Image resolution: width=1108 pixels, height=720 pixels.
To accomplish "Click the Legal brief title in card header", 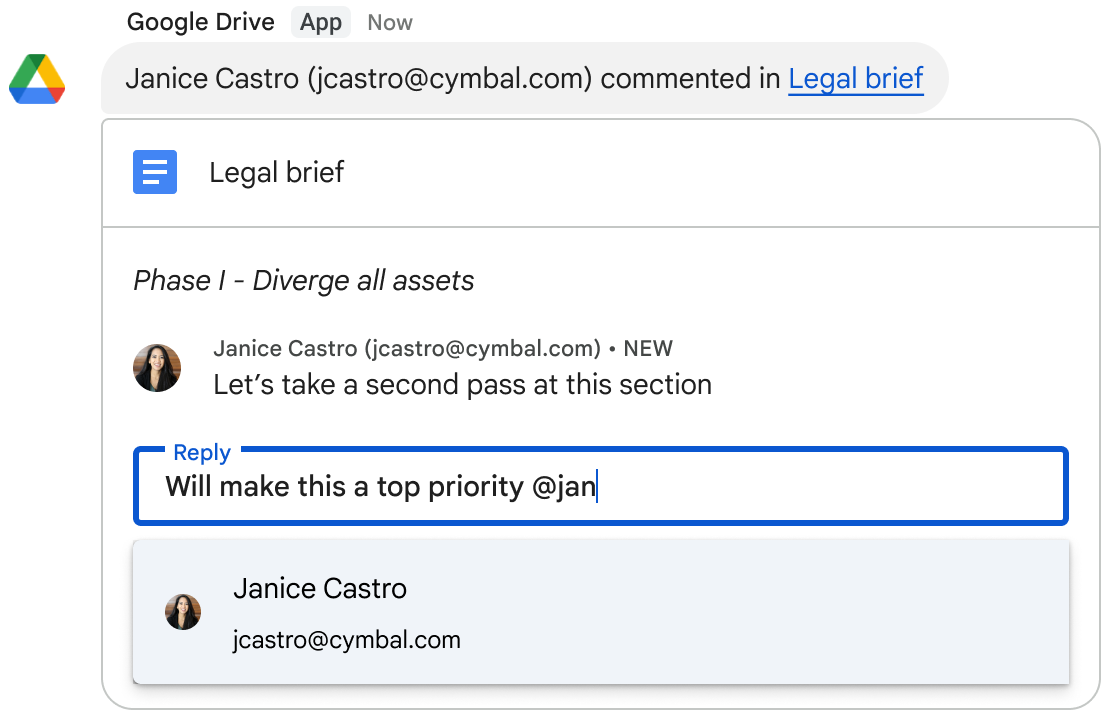I will pos(277,172).
